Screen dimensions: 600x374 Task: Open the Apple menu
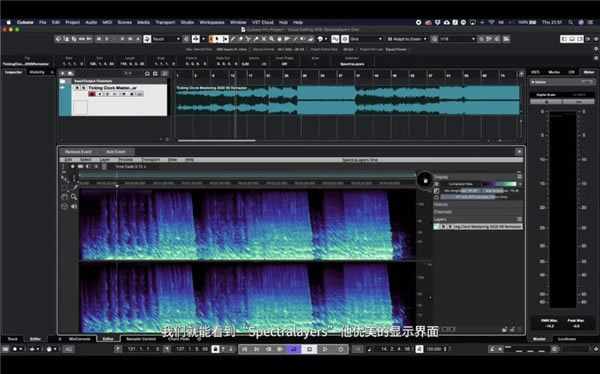8,22
